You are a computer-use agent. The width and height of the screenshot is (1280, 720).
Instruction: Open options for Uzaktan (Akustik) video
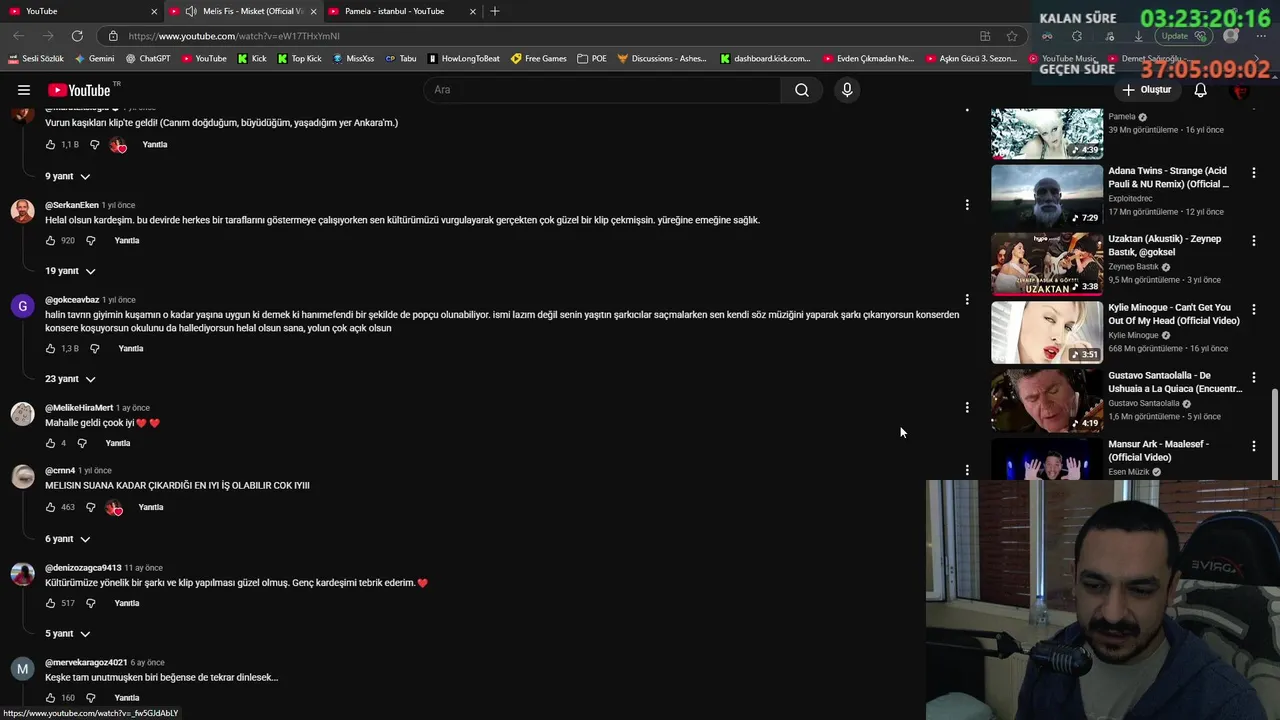pyautogui.click(x=1254, y=241)
